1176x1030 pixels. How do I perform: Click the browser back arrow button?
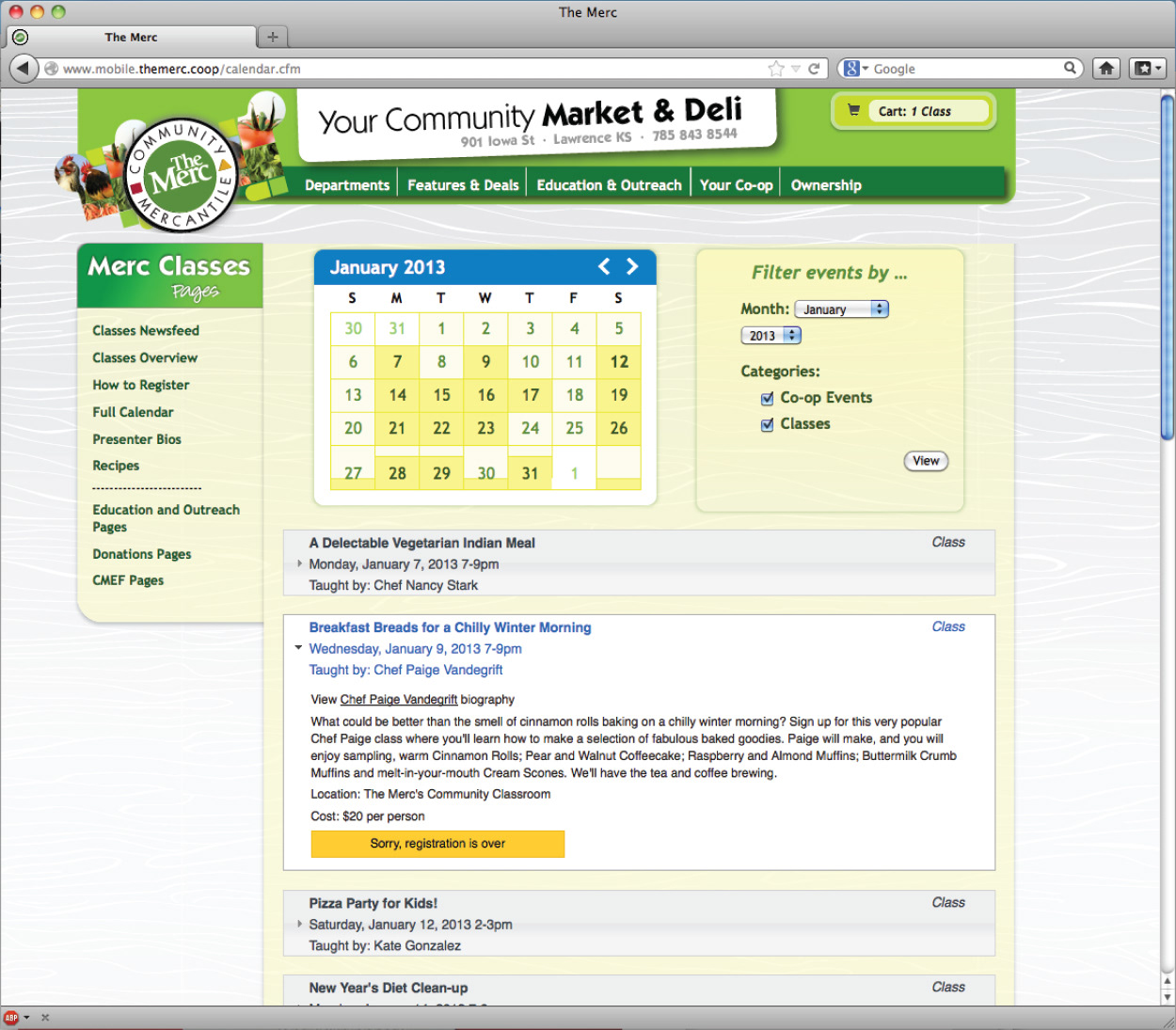click(23, 69)
